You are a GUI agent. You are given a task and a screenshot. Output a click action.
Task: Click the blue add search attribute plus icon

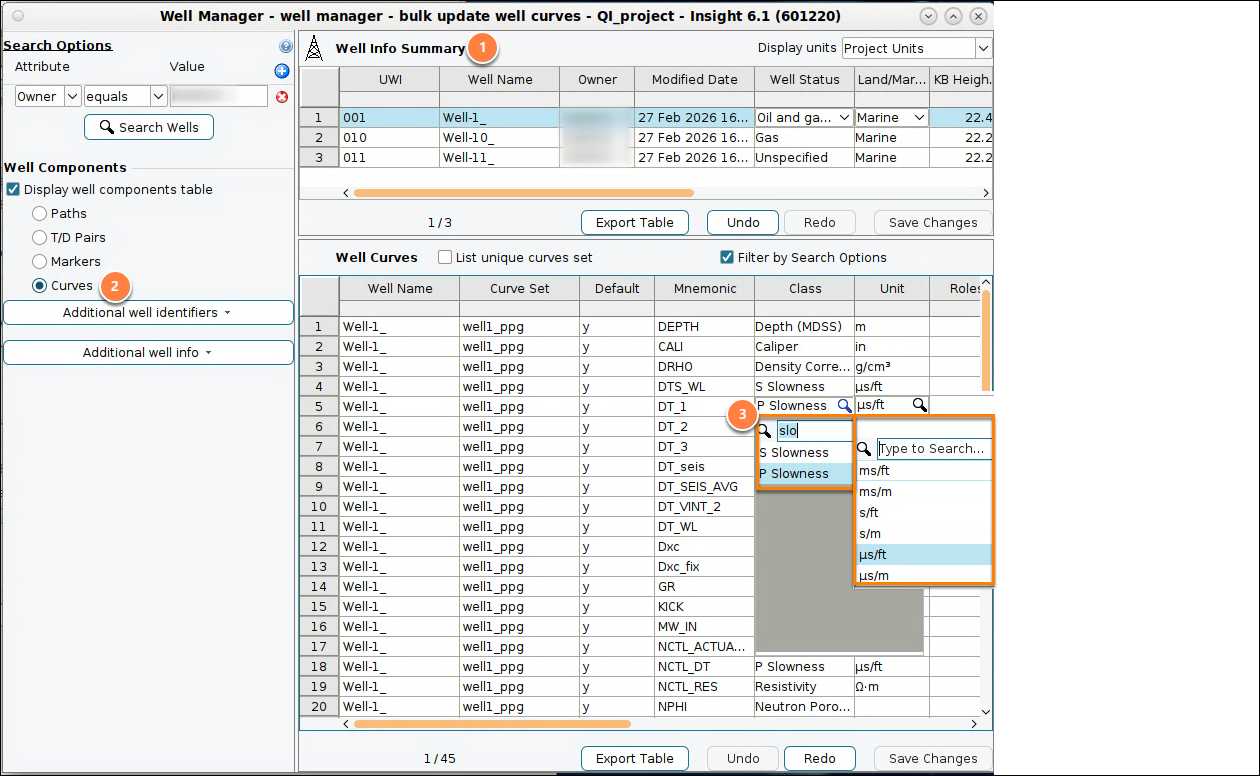pos(282,71)
